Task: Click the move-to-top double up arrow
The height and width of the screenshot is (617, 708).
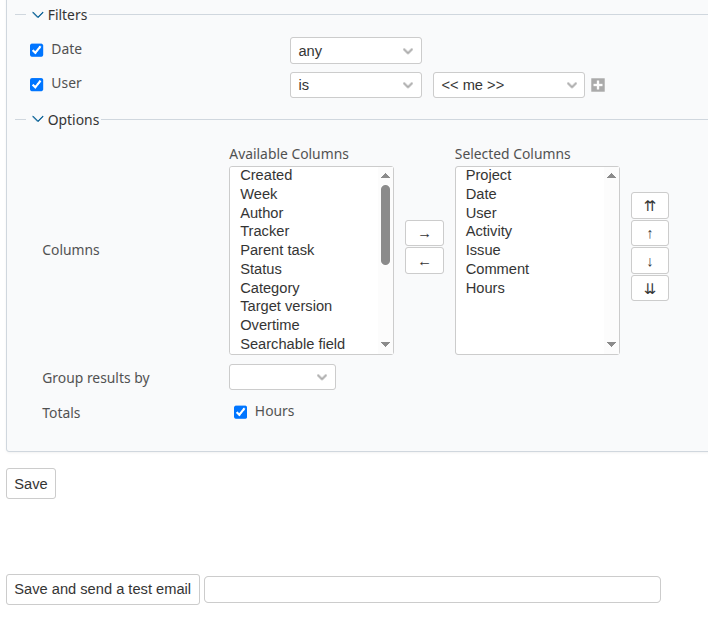Action: pos(649,206)
